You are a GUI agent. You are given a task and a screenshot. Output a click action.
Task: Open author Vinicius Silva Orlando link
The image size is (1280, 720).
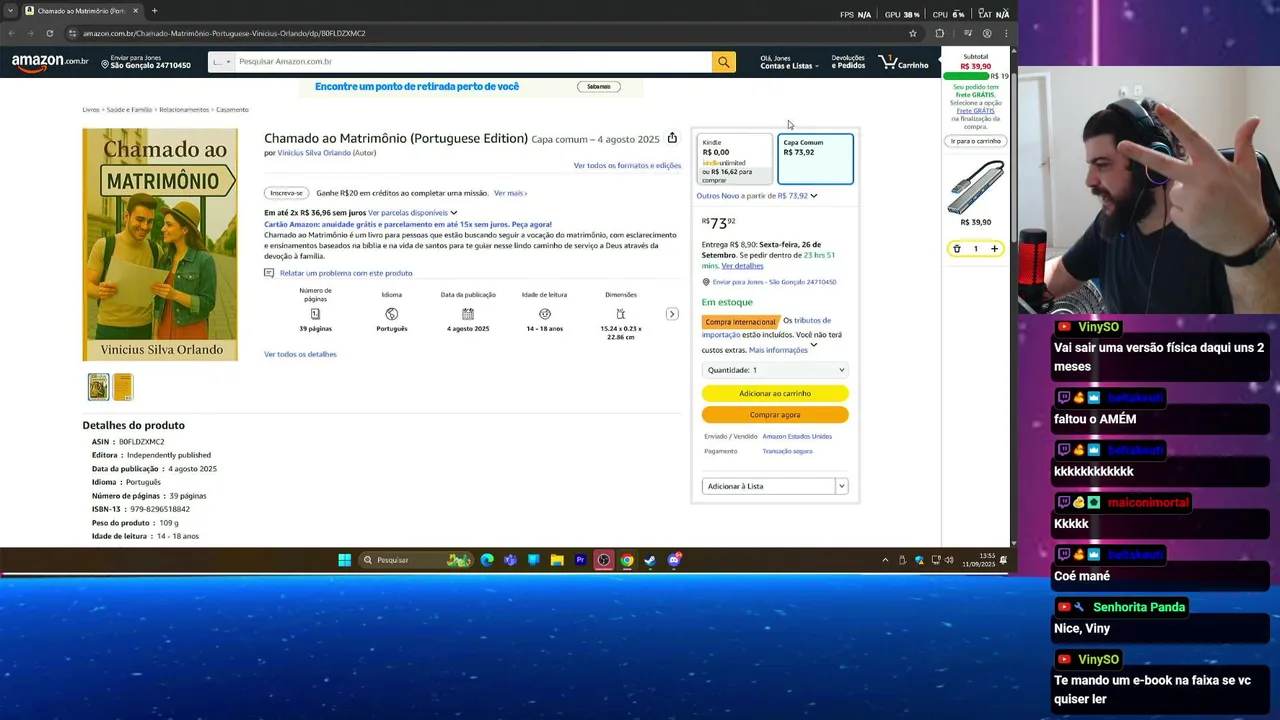[314, 153]
